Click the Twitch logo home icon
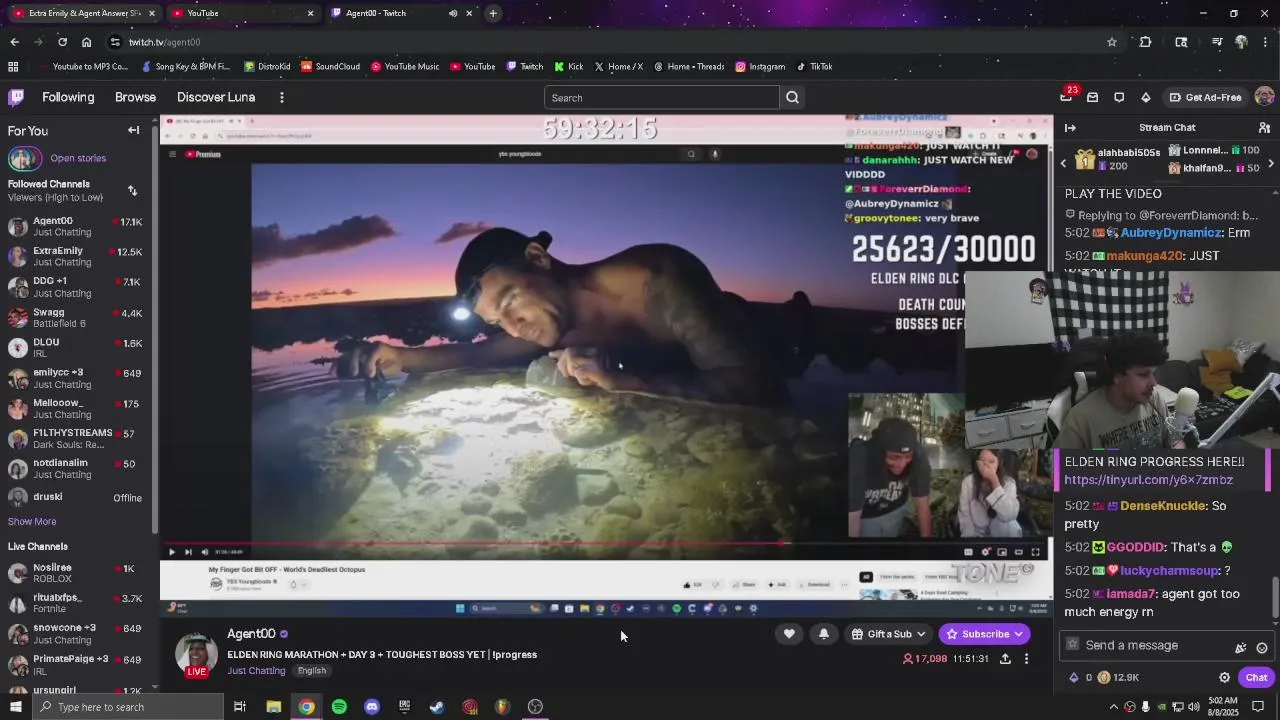The height and width of the screenshot is (720, 1280). coord(16,97)
